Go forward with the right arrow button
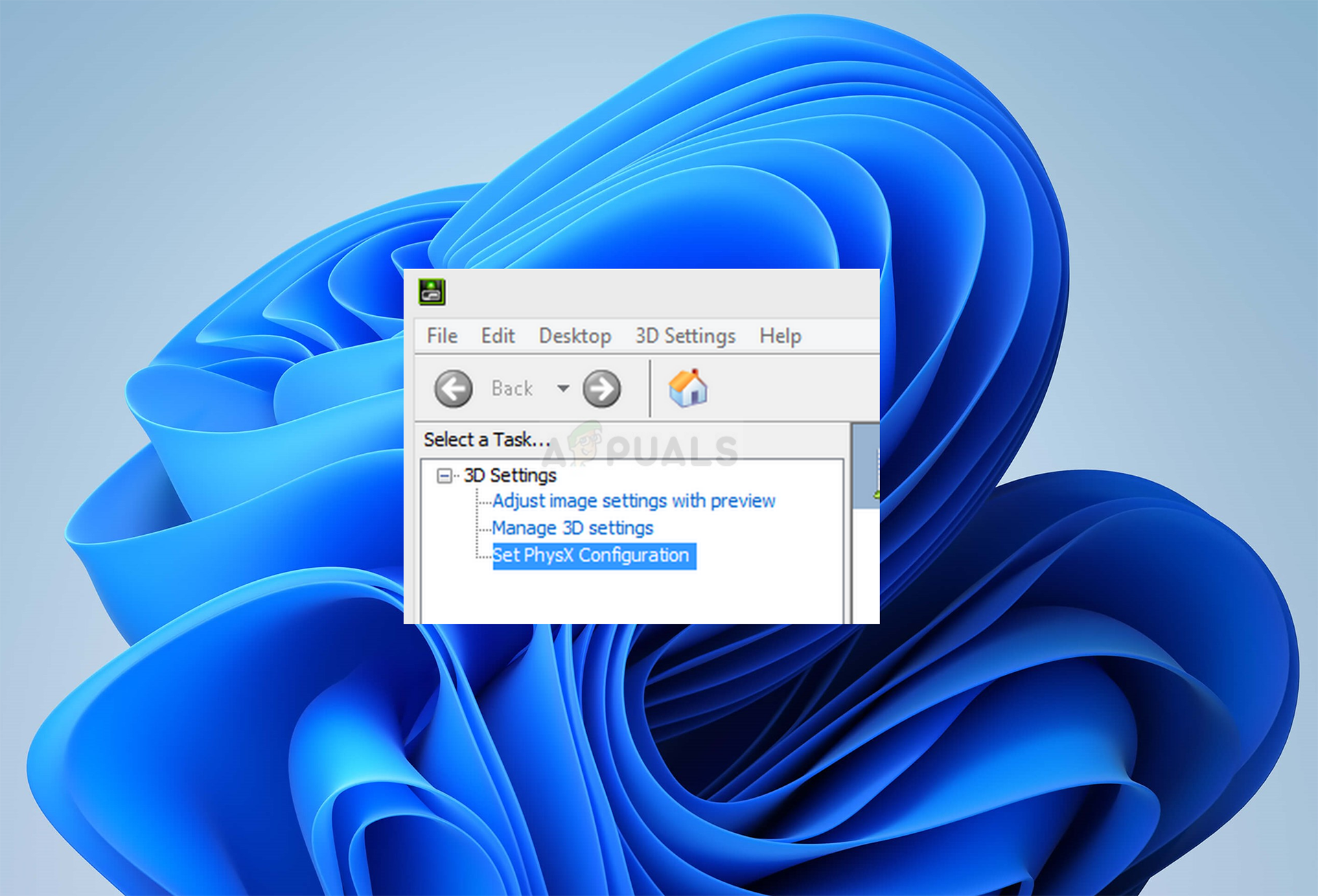Screen dimensions: 1318x896 point(601,389)
